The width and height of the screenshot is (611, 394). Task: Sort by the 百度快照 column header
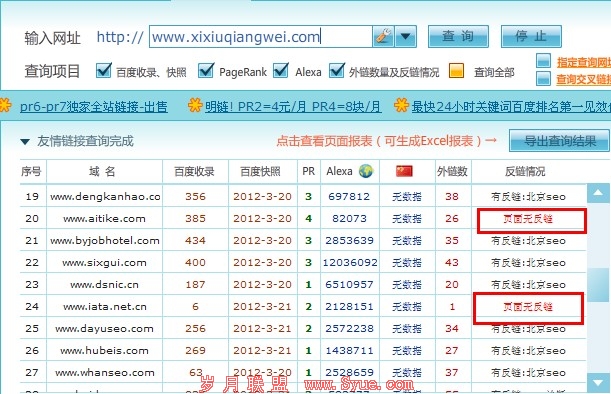[x=260, y=171]
